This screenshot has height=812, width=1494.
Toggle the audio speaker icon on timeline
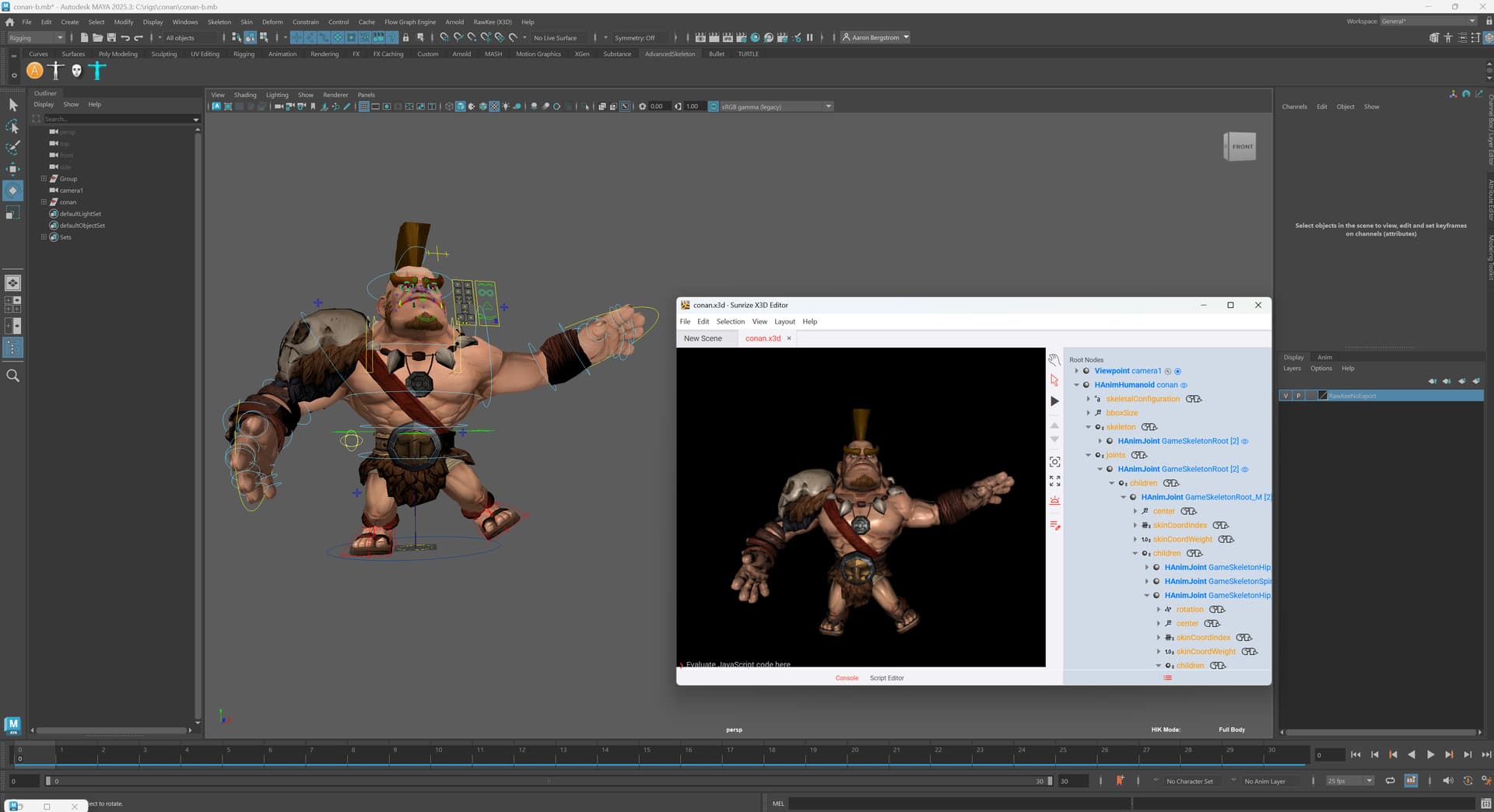click(x=1447, y=780)
